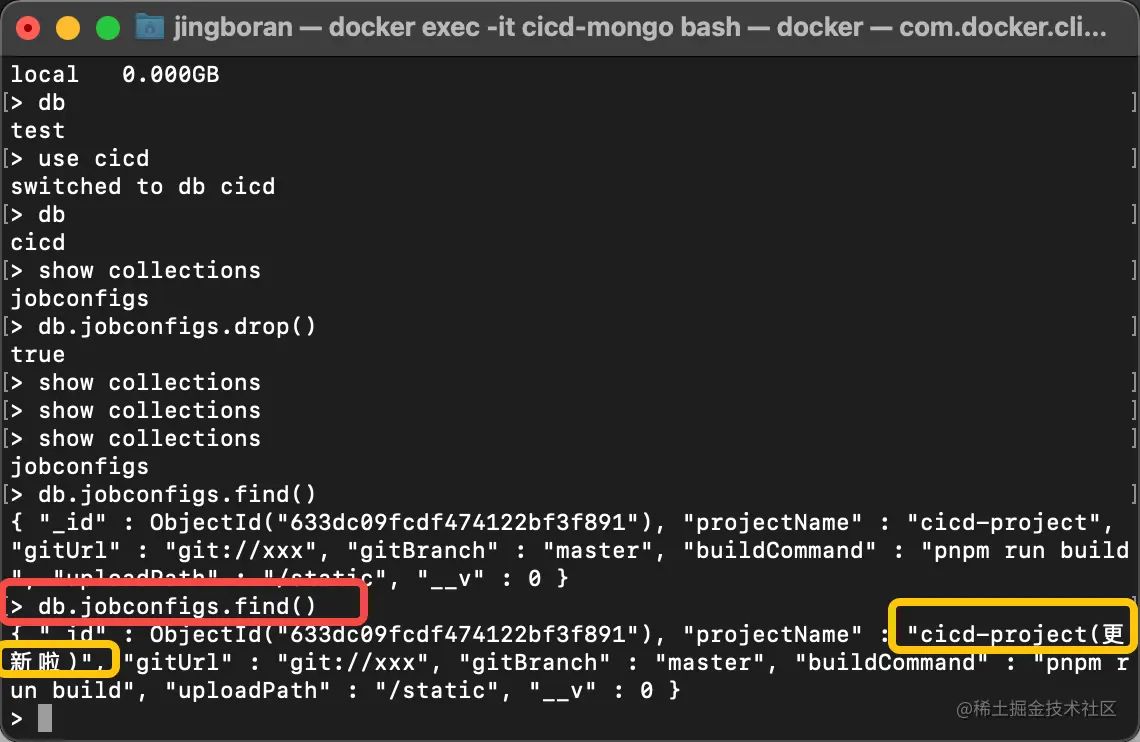Click the 'switched to db cicd' output

142,186
